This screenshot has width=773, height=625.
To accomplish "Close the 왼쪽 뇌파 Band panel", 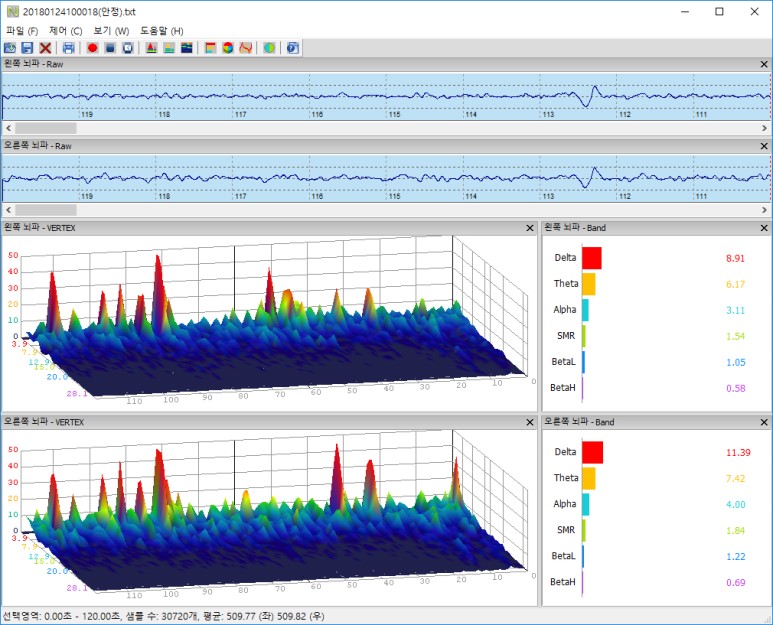I will tap(764, 228).
